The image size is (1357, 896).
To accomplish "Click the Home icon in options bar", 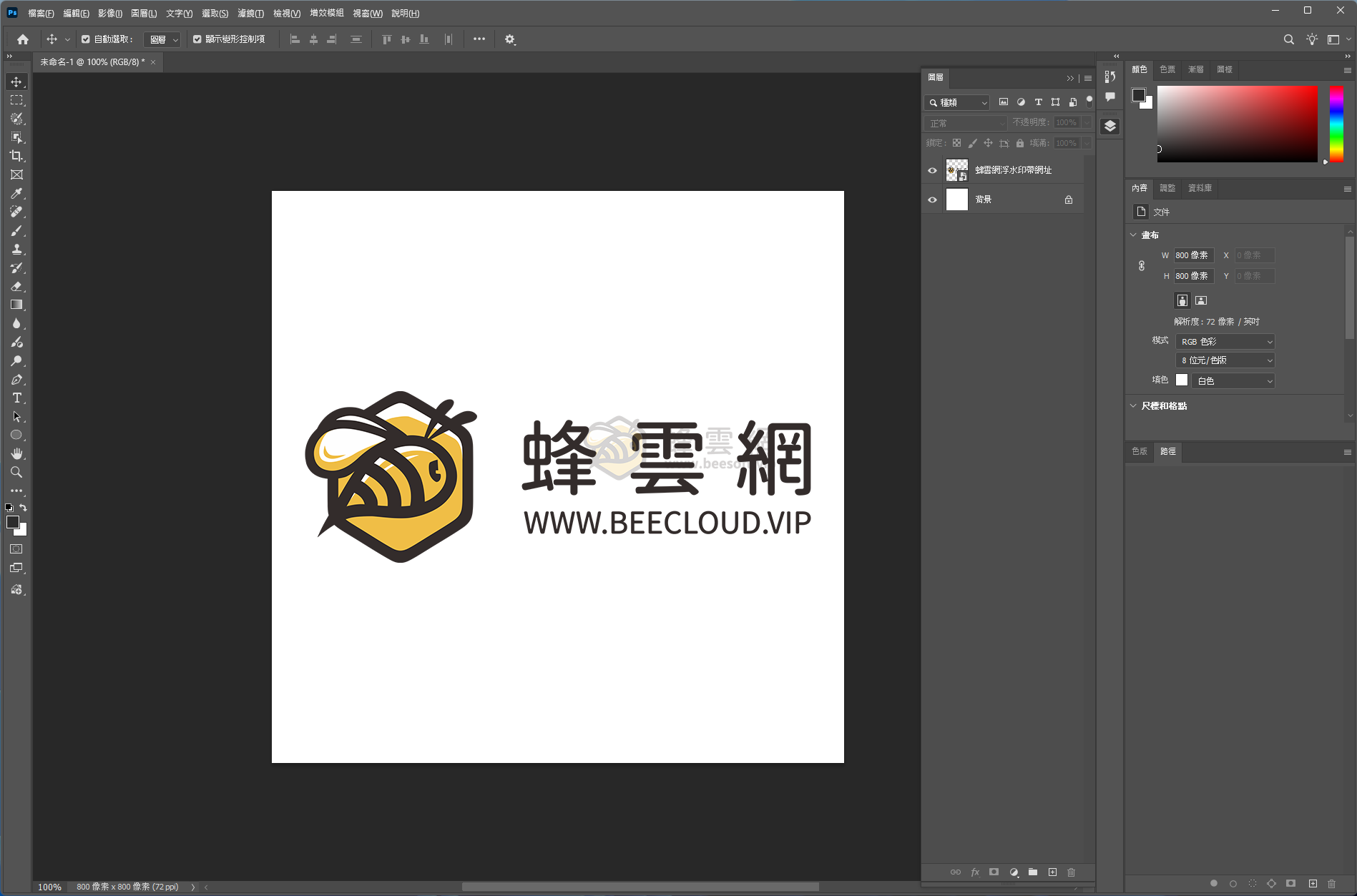I will (23, 39).
